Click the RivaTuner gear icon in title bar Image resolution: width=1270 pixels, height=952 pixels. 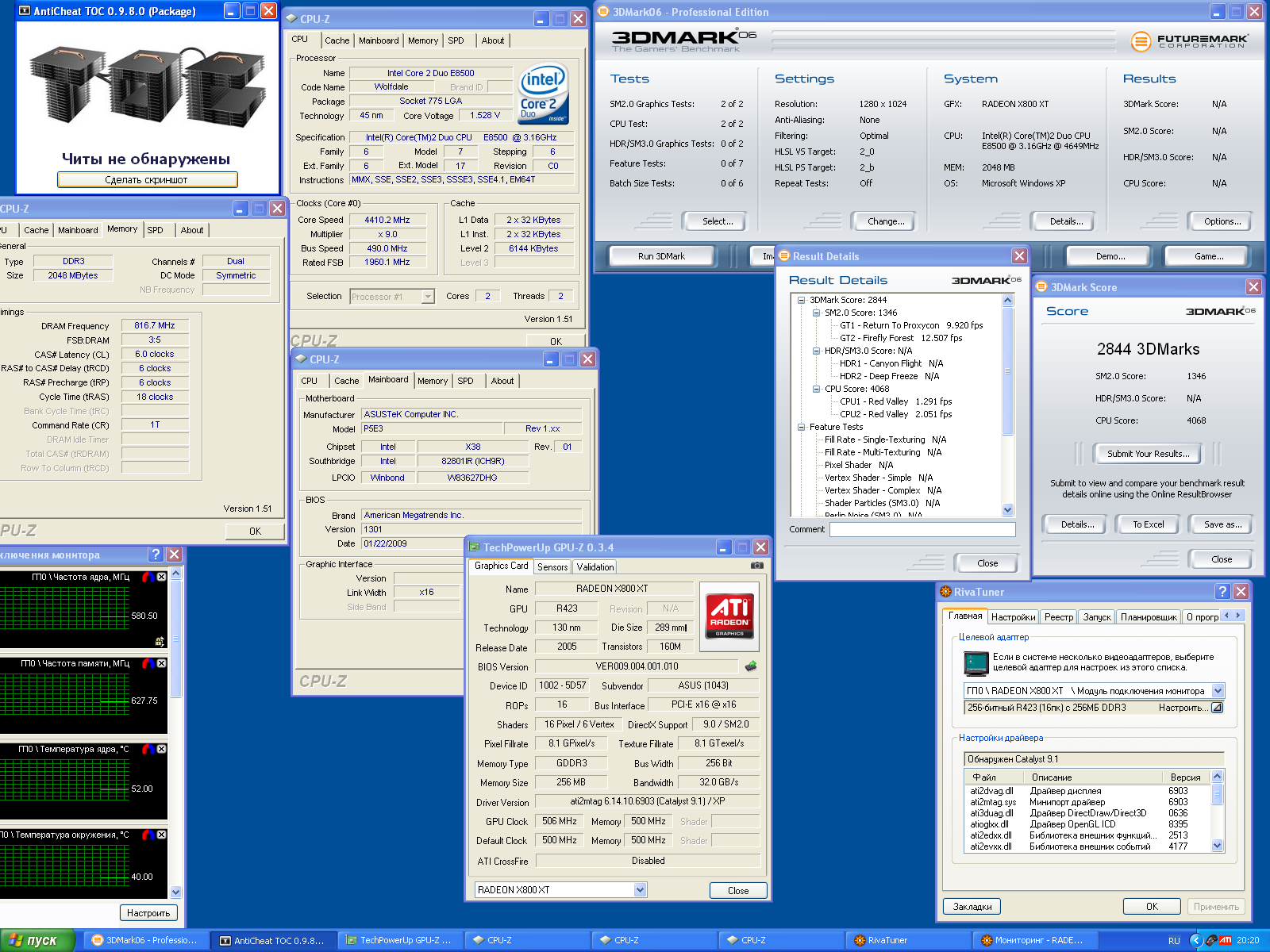(945, 592)
